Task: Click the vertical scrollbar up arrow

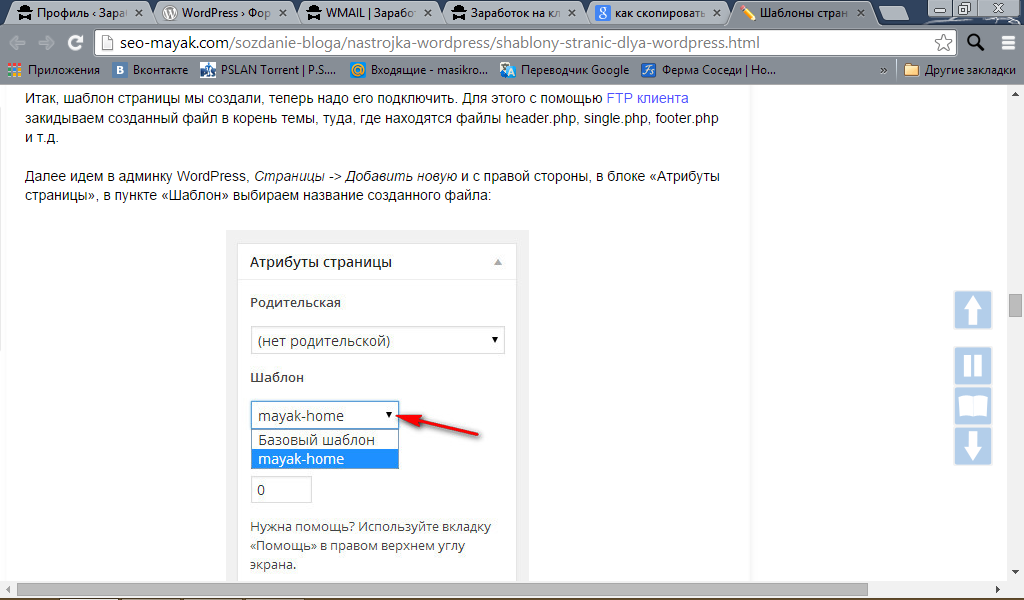Action: 1015,95
